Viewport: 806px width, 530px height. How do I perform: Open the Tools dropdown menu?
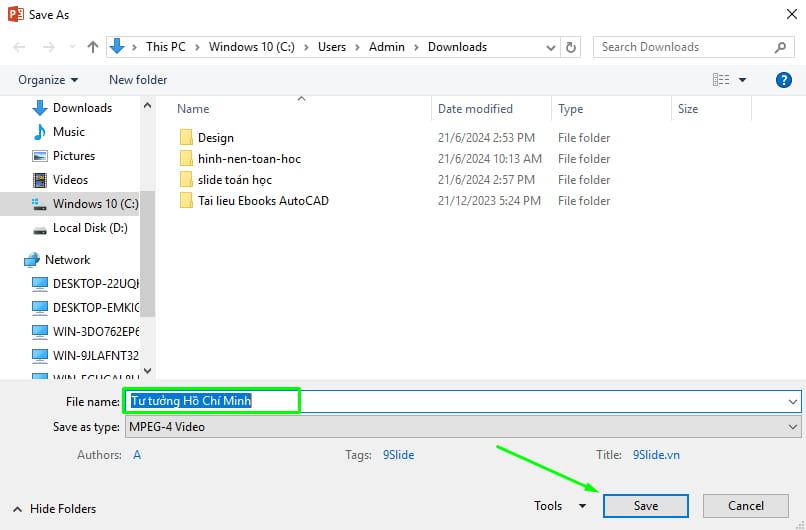pyautogui.click(x=559, y=506)
